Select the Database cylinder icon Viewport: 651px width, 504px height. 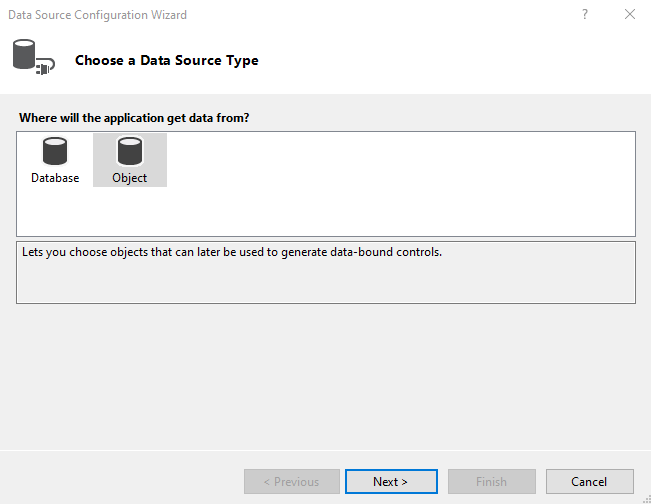pyautogui.click(x=55, y=151)
